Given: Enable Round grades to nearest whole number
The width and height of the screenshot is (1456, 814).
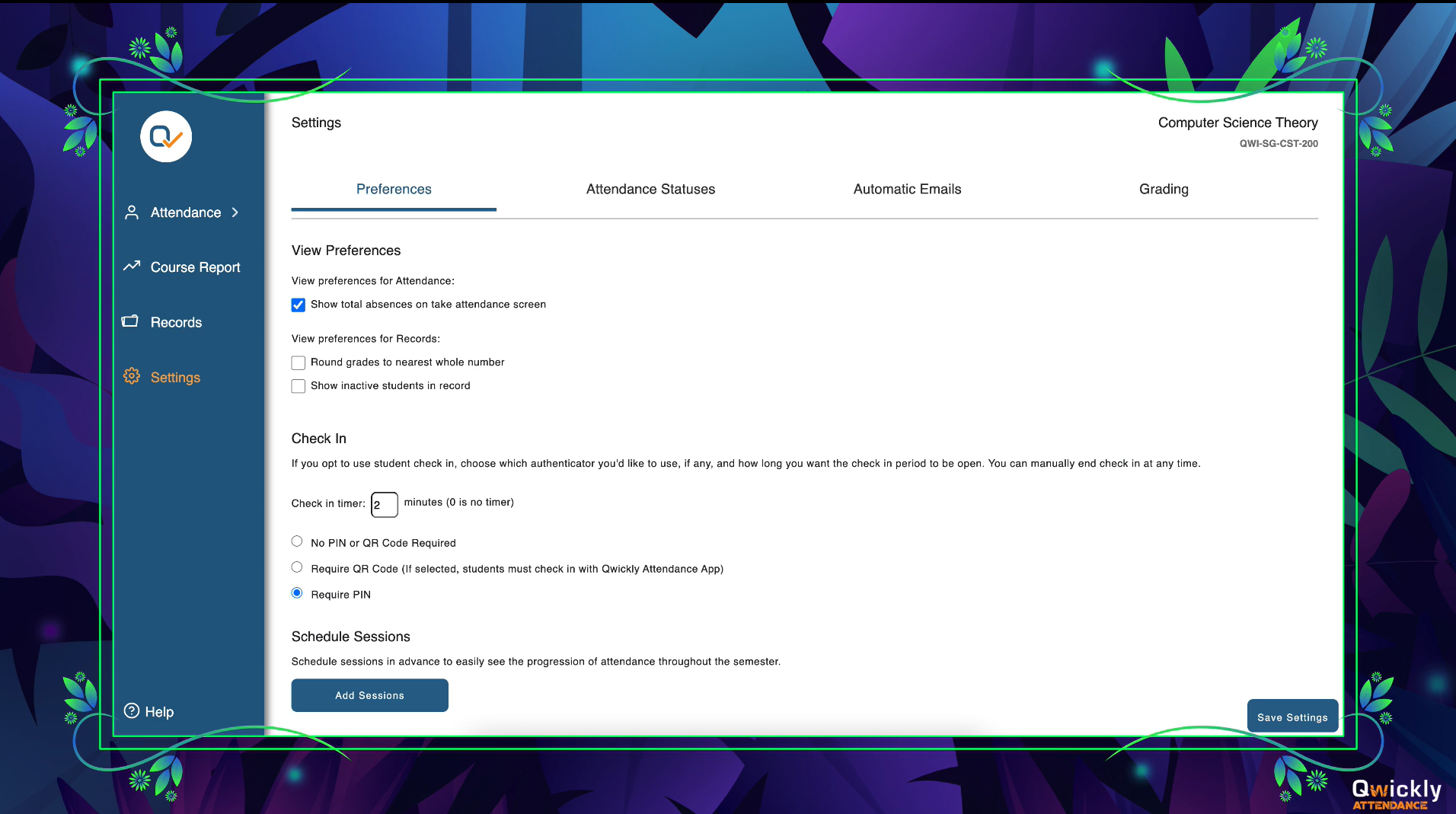Looking at the screenshot, I should [299, 362].
